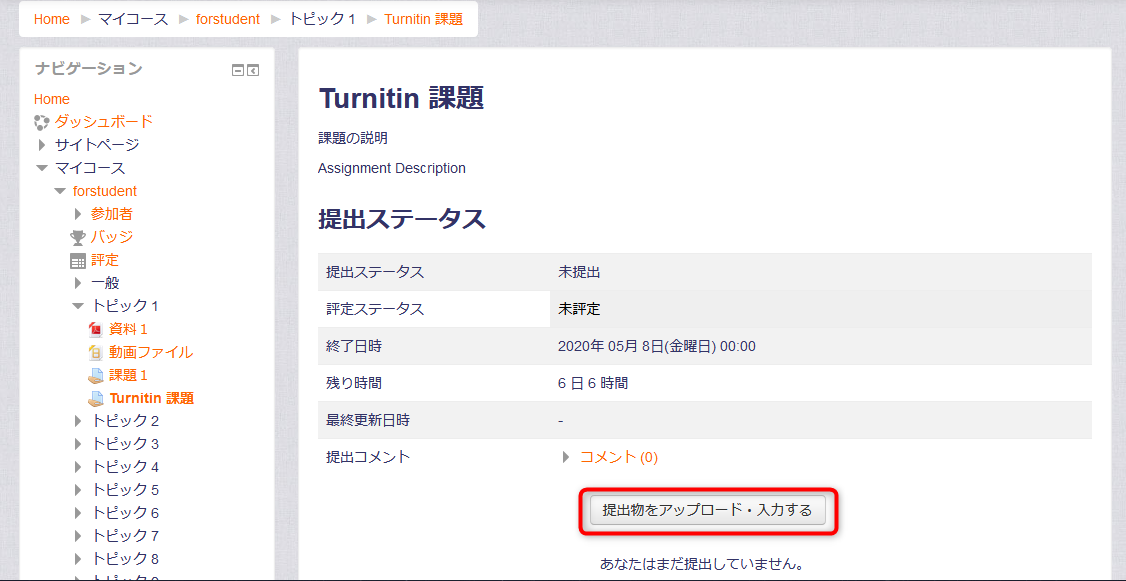Image resolution: width=1126 pixels, height=581 pixels.
Task: Click the Assignment Description text
Action: 391,169
